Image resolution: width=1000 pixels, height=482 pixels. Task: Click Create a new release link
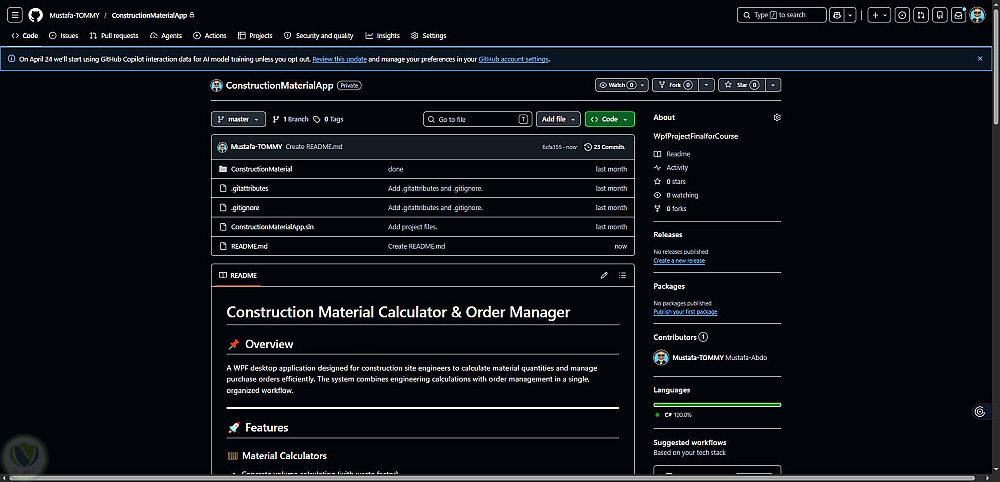(x=679, y=261)
